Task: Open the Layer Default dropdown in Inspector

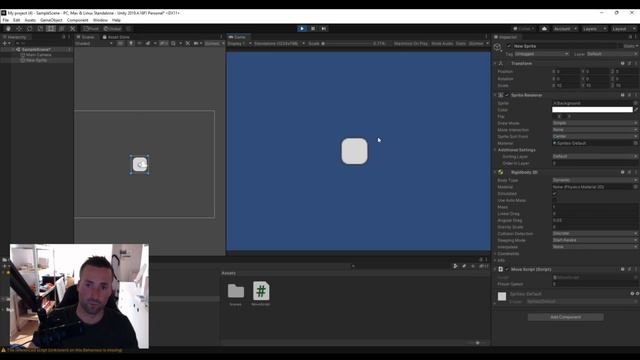Action: (611, 54)
